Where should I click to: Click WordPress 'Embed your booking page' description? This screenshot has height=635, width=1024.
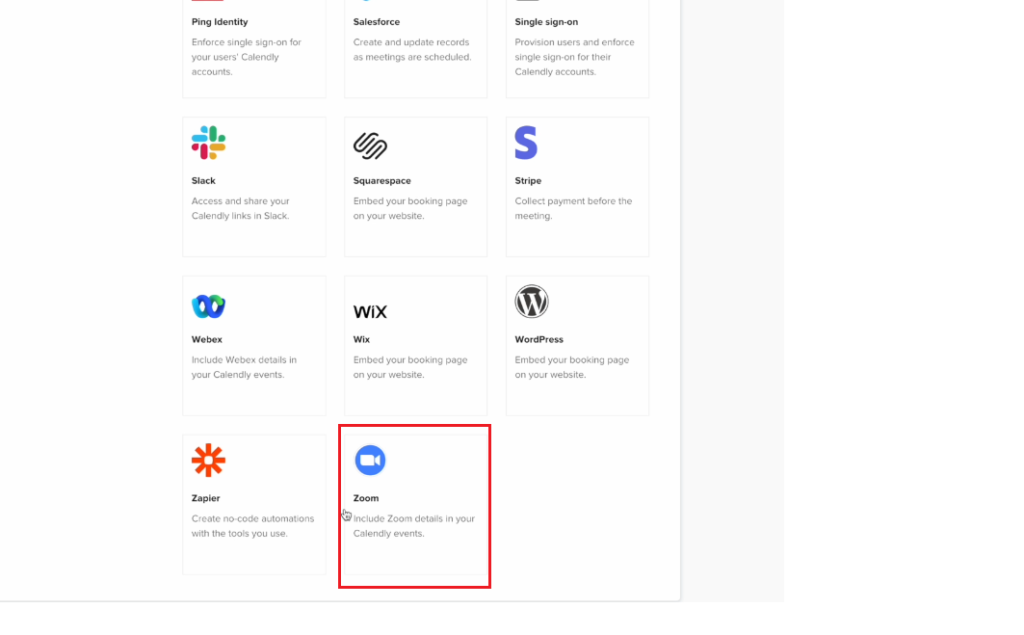572,367
